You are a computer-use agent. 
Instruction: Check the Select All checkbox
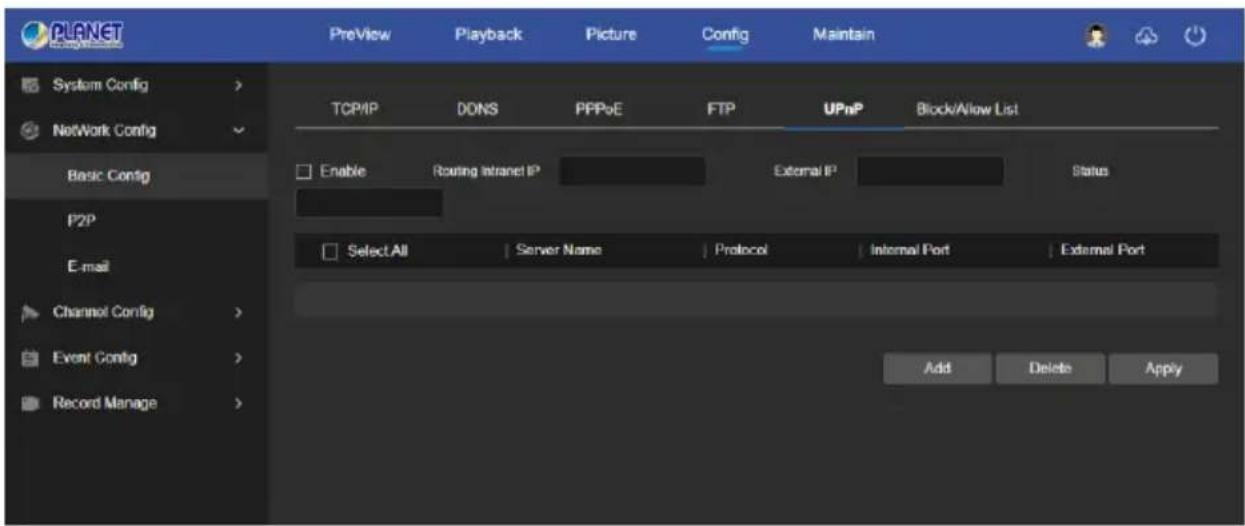click(330, 250)
